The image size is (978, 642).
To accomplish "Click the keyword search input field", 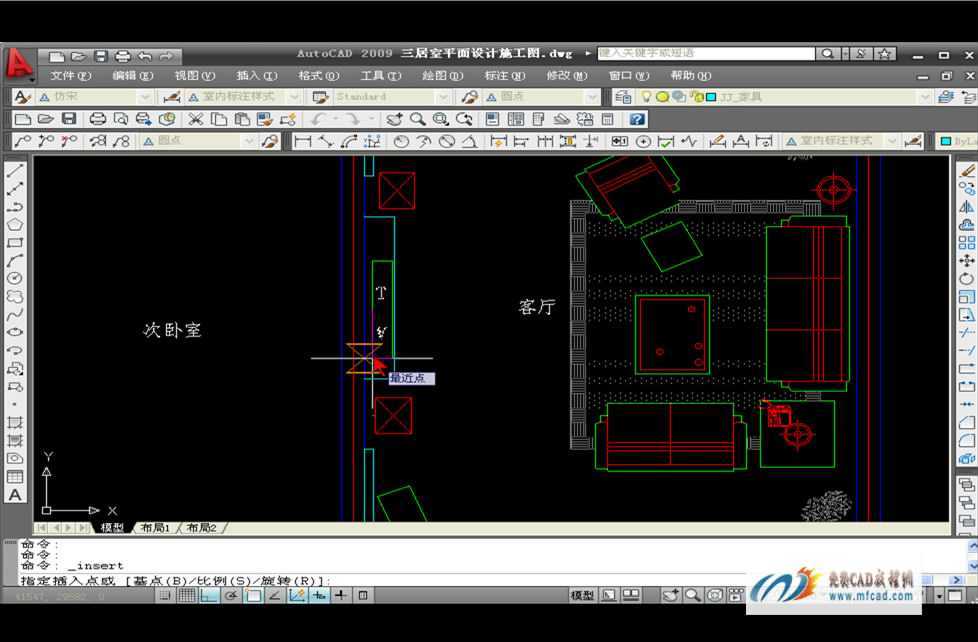I will [706, 54].
